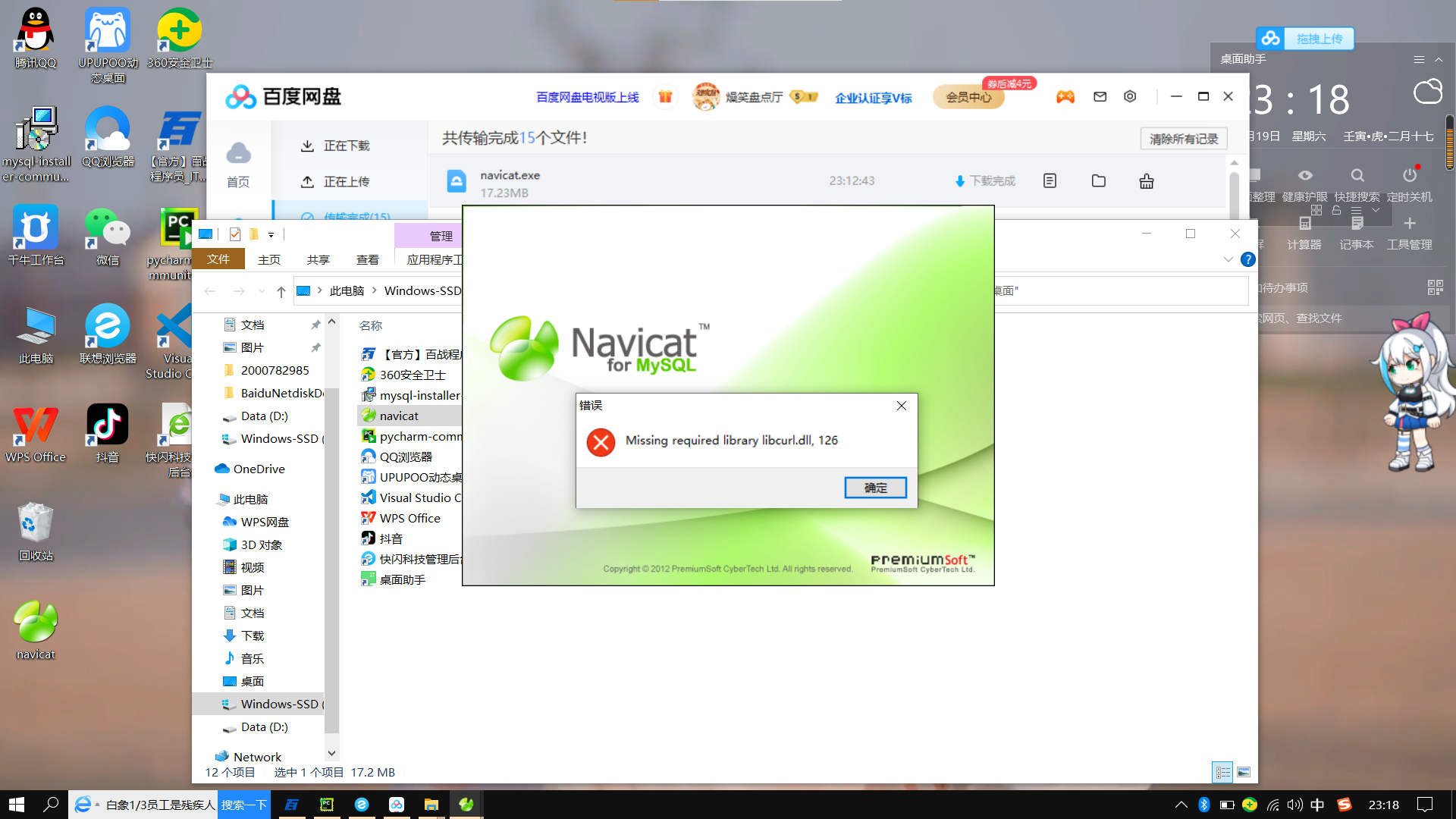Open 管理 tab in File Explorer ribbon
The width and height of the screenshot is (1456, 819).
coord(441,236)
